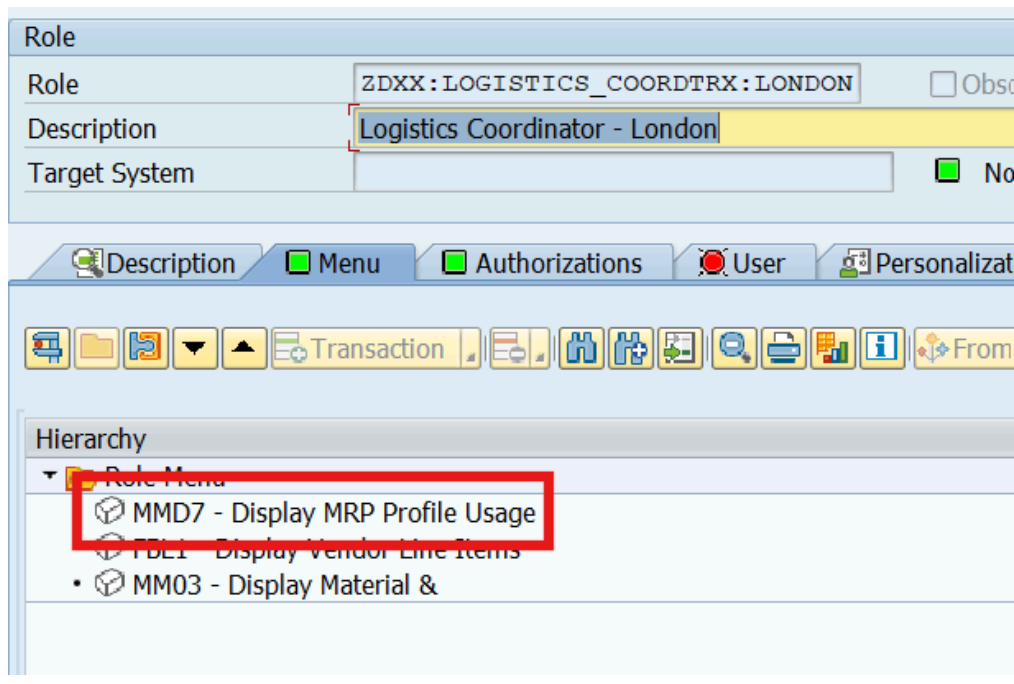Click the magnifier Display Details icon

(735, 349)
